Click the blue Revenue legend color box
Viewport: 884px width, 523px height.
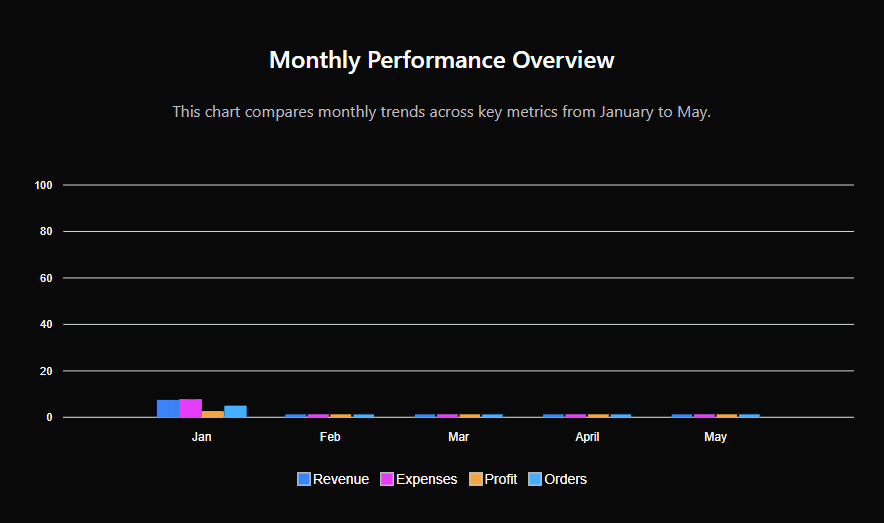pos(304,479)
